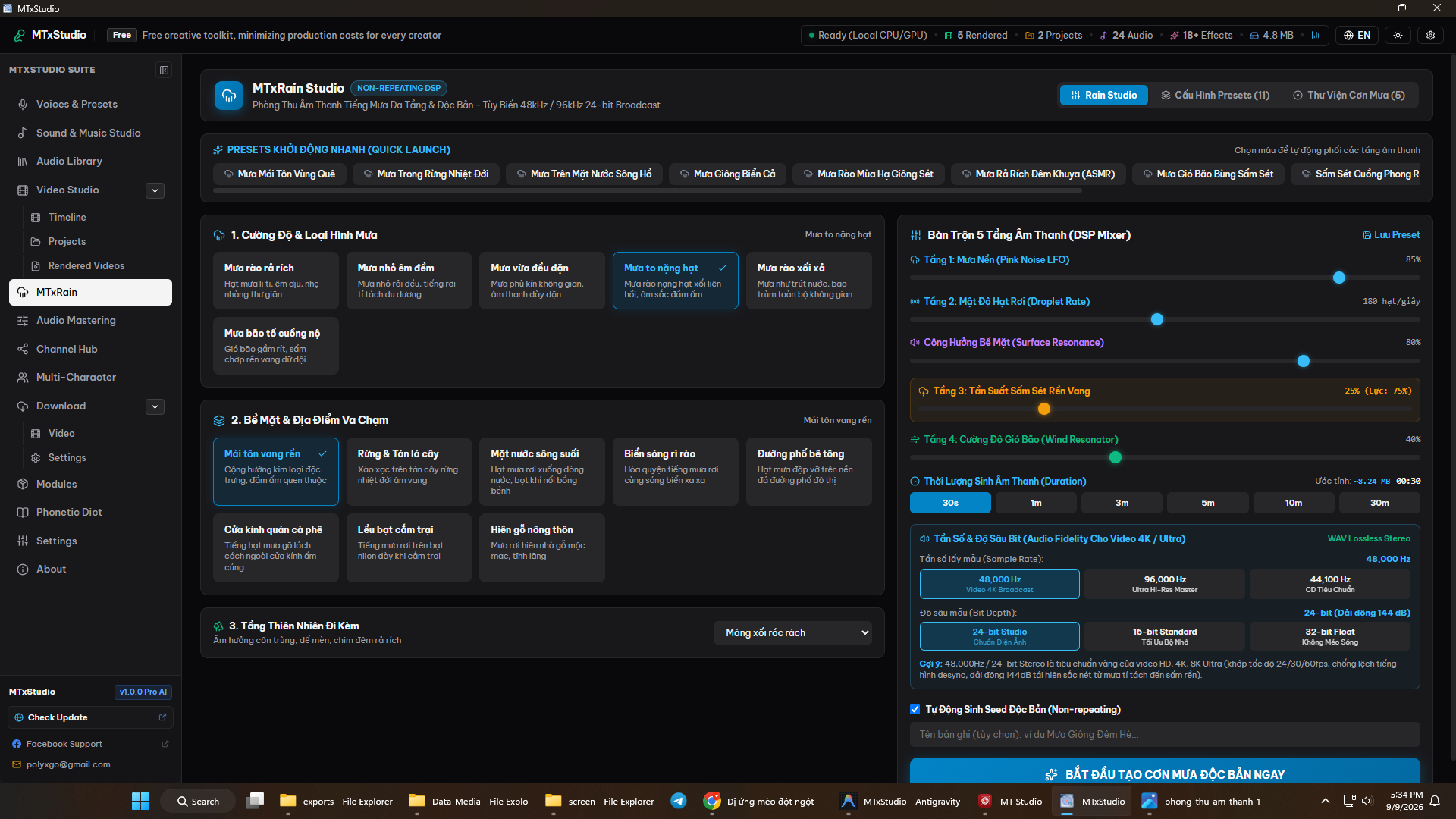Open the Audio Library
Viewport: 1456px width, 819px height.
coord(90,161)
